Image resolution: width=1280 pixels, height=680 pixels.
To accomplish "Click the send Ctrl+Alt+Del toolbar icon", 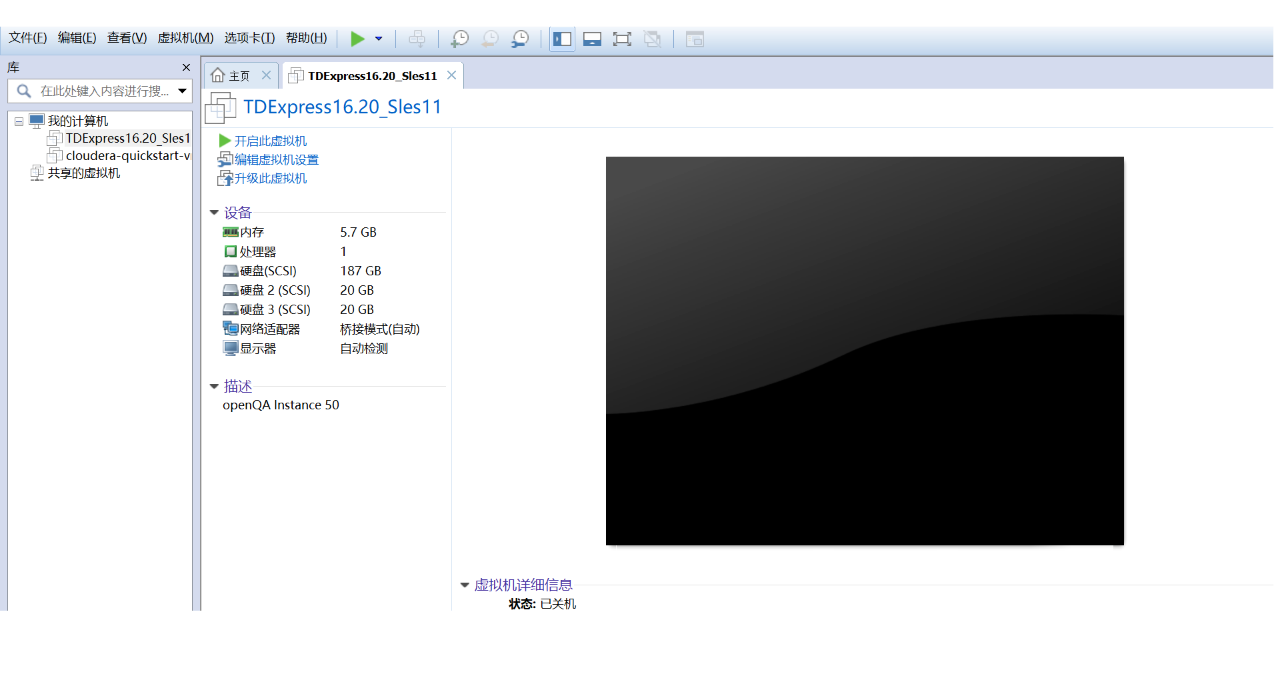I will [417, 39].
